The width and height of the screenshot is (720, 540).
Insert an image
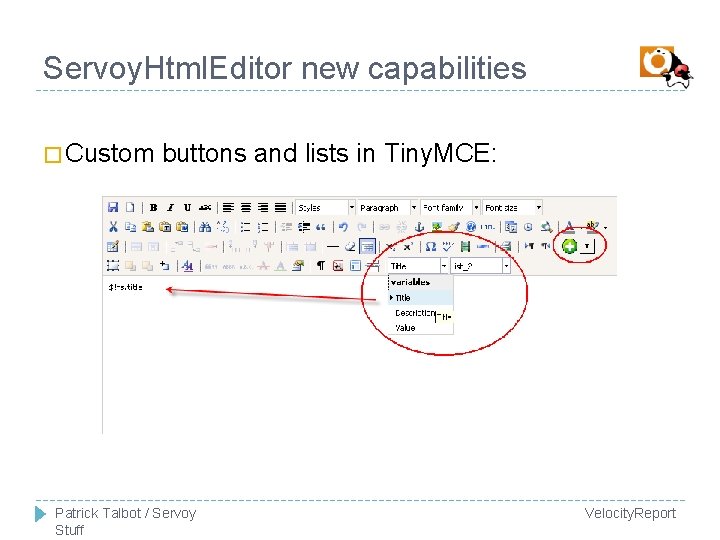click(x=436, y=227)
